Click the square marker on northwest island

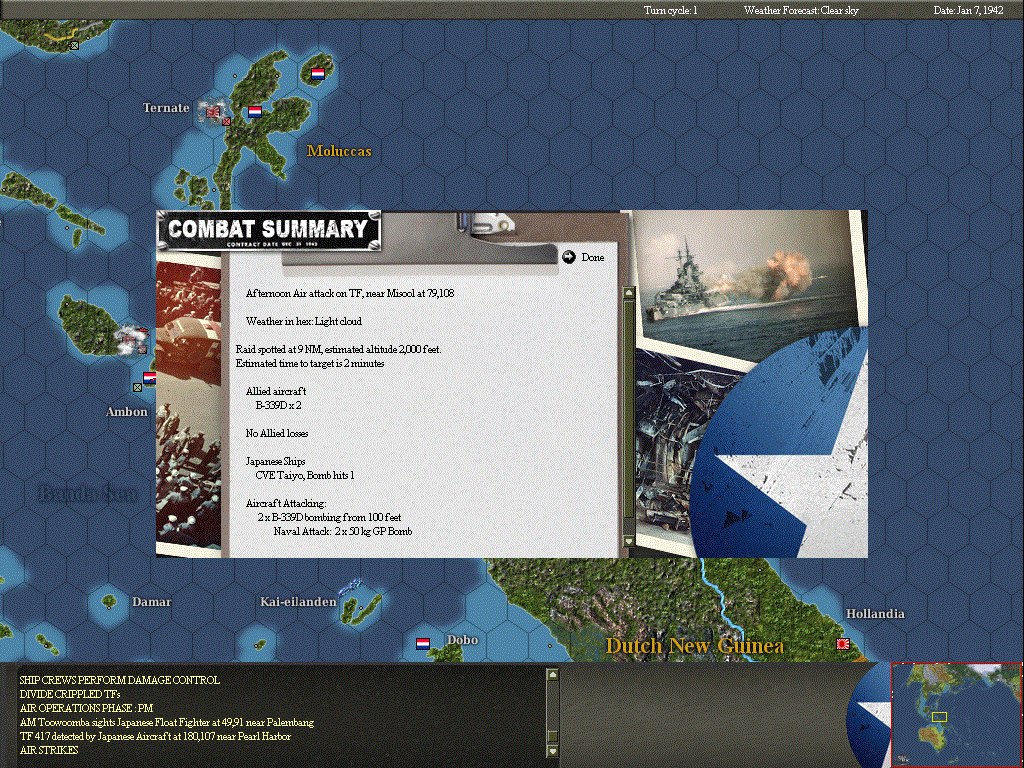(74, 45)
